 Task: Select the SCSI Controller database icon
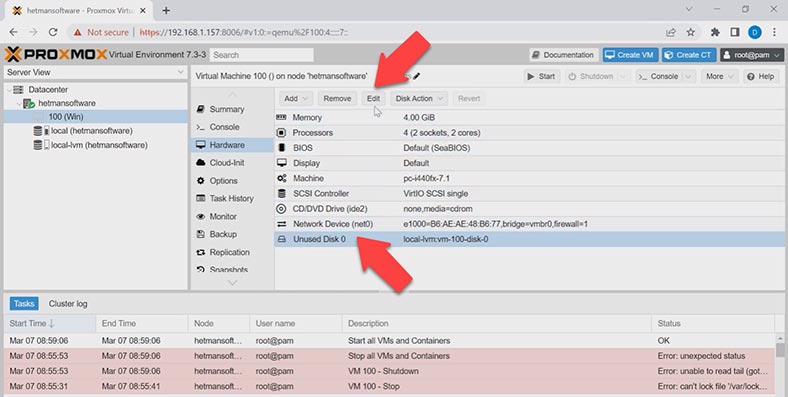pyautogui.click(x=281, y=193)
